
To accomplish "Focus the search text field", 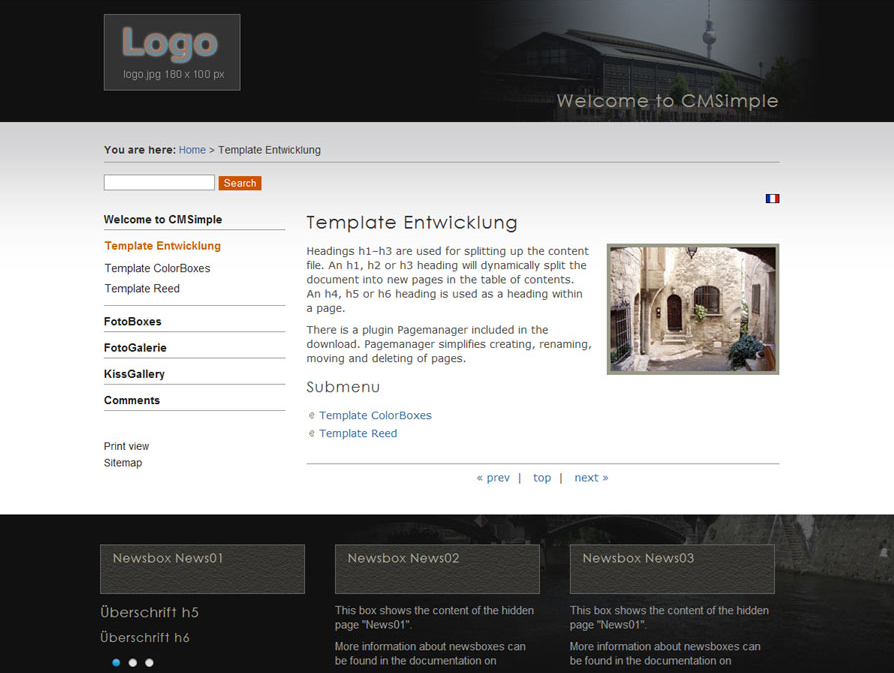I will pyautogui.click(x=159, y=183).
